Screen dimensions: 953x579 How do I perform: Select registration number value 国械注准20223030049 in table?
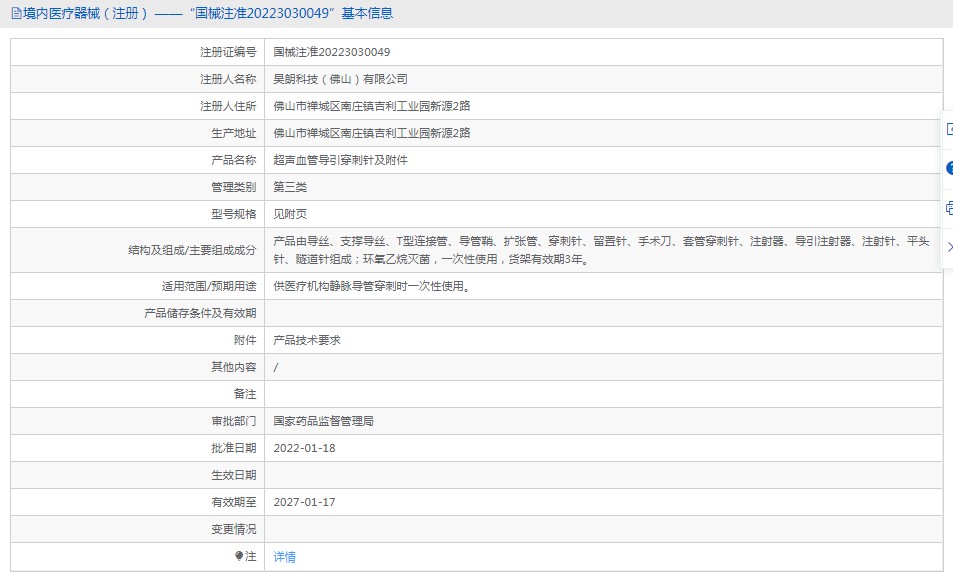point(332,52)
